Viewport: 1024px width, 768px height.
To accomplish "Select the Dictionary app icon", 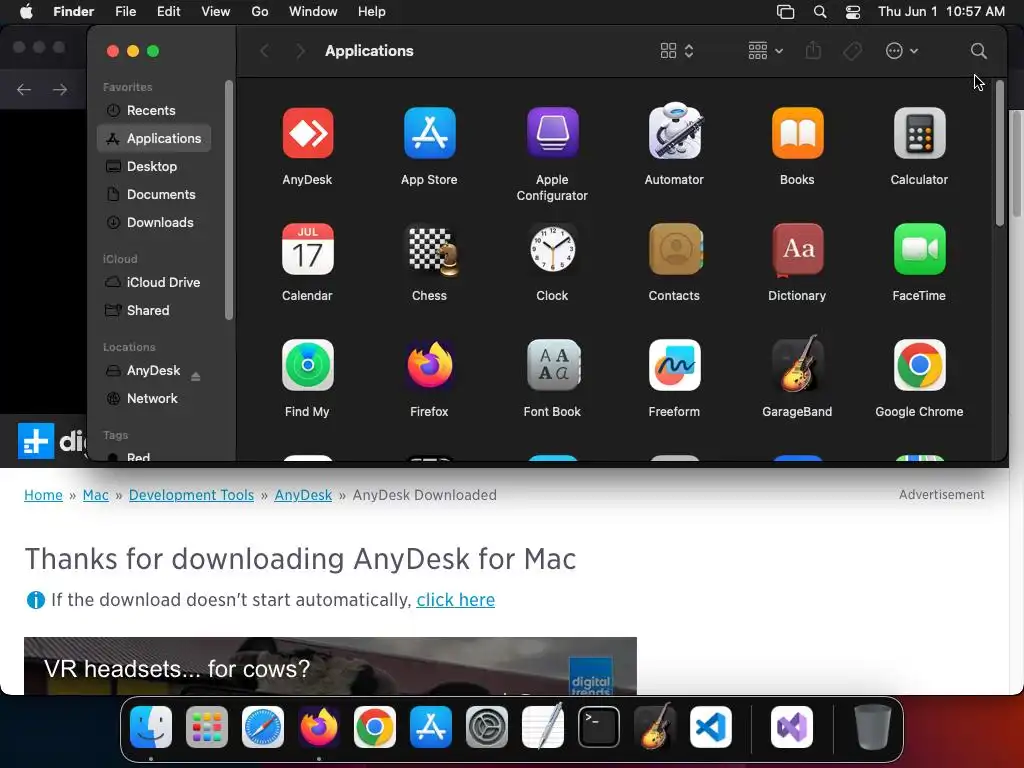I will (x=797, y=249).
